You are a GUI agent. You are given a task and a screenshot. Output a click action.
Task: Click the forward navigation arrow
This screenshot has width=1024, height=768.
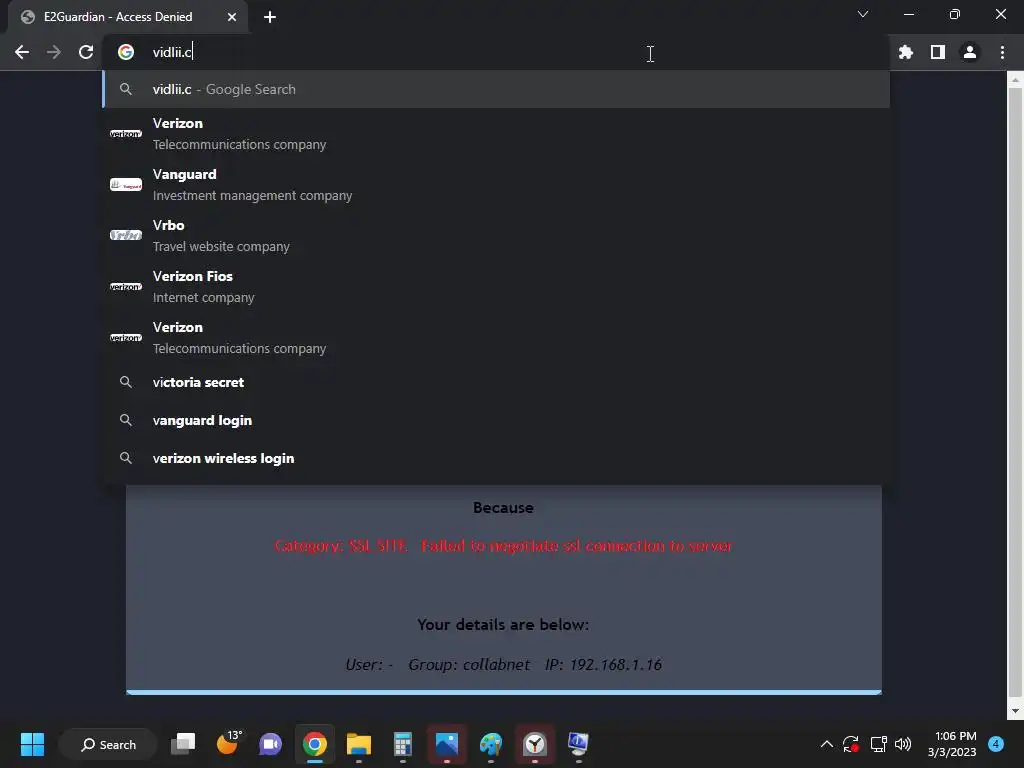click(54, 52)
